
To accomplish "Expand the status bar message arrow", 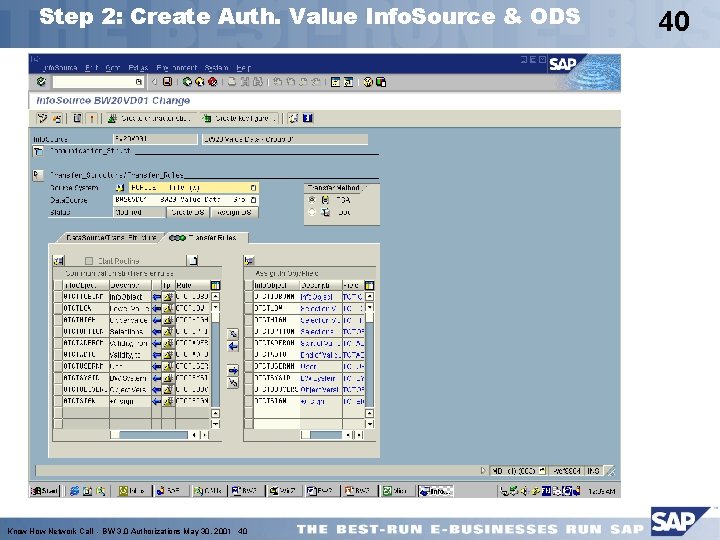I will tap(483, 471).
